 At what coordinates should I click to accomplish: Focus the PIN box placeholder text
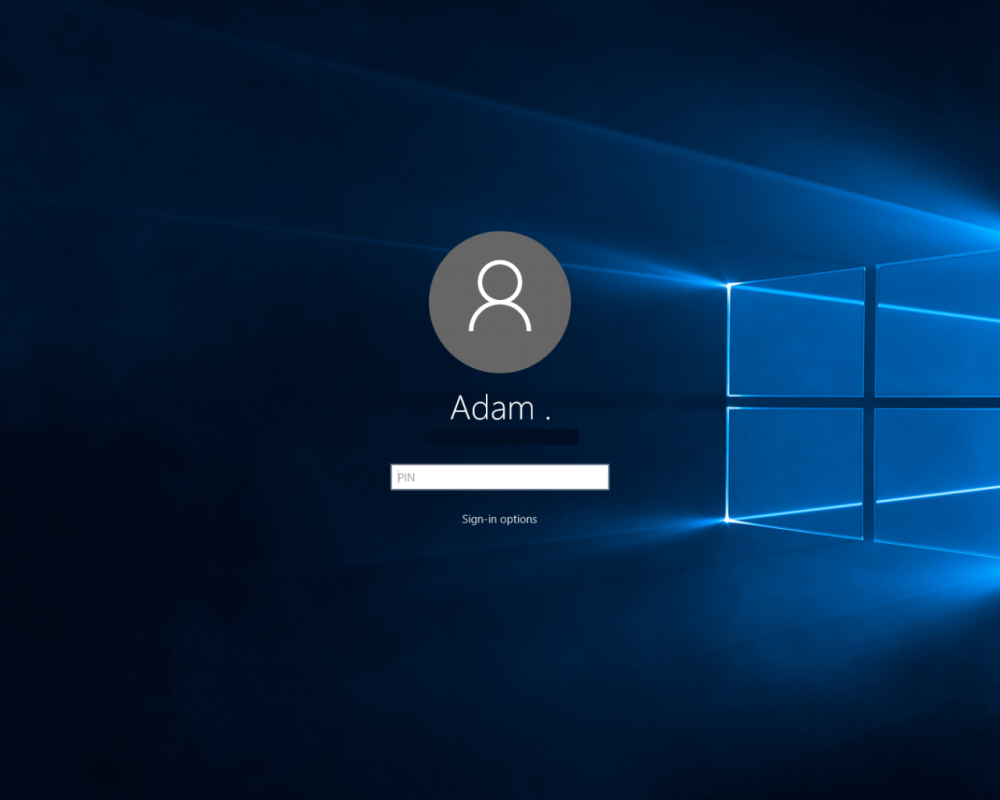[x=406, y=478]
